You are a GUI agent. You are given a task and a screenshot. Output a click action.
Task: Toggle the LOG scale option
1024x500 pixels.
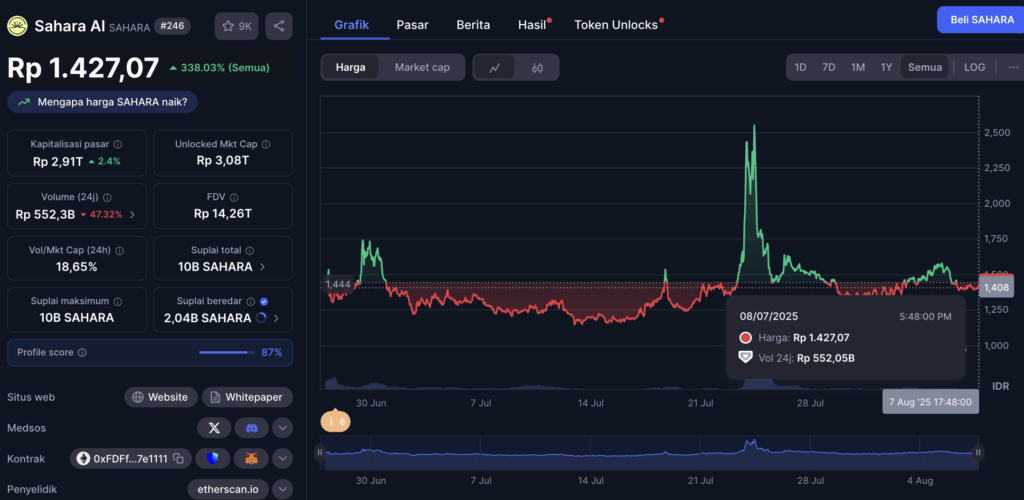coord(974,67)
